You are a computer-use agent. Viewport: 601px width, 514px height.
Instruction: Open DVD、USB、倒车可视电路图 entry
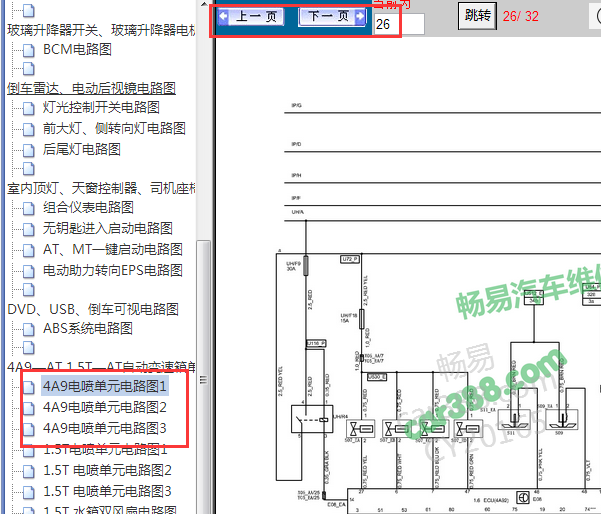[93, 309]
